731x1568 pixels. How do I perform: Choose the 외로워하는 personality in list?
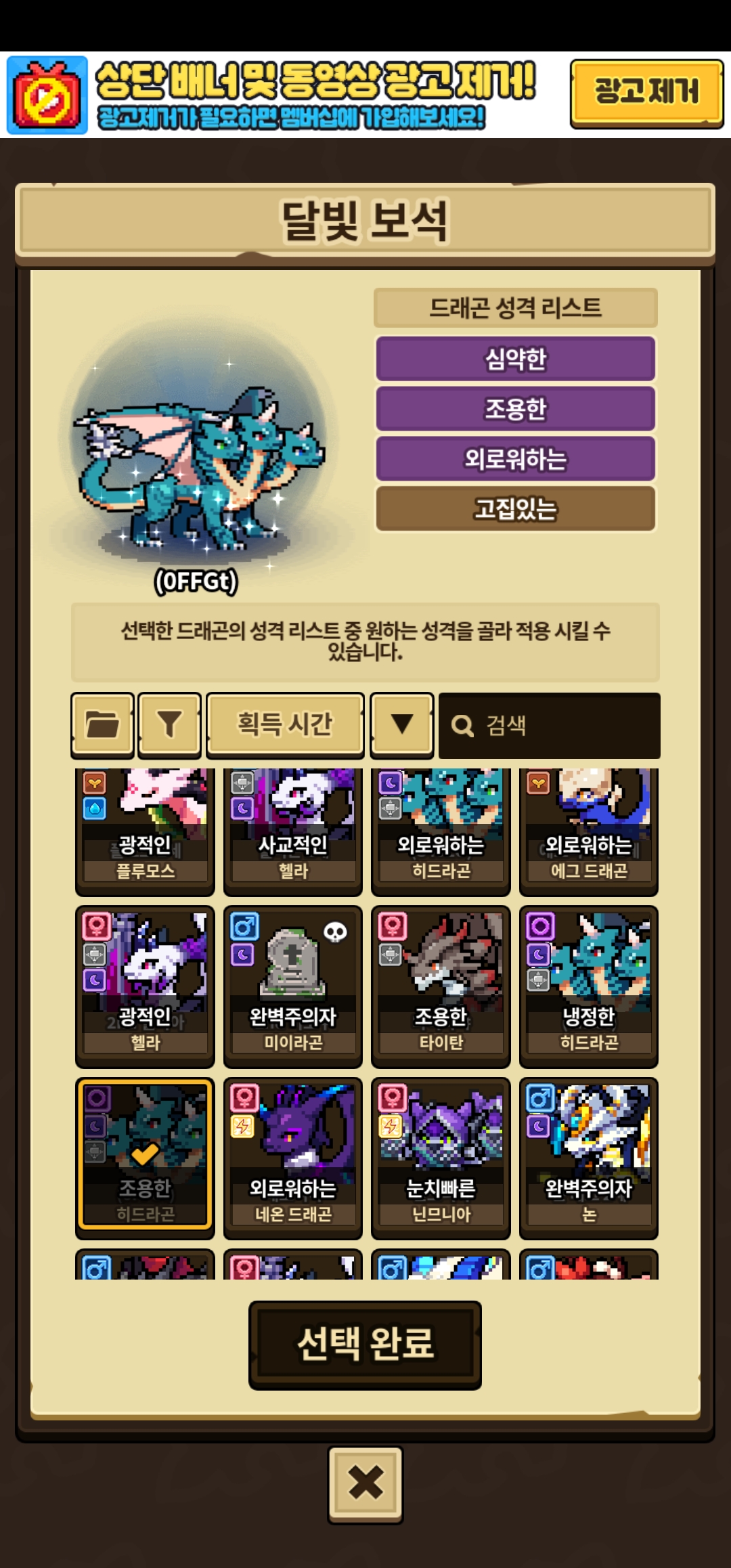click(516, 459)
